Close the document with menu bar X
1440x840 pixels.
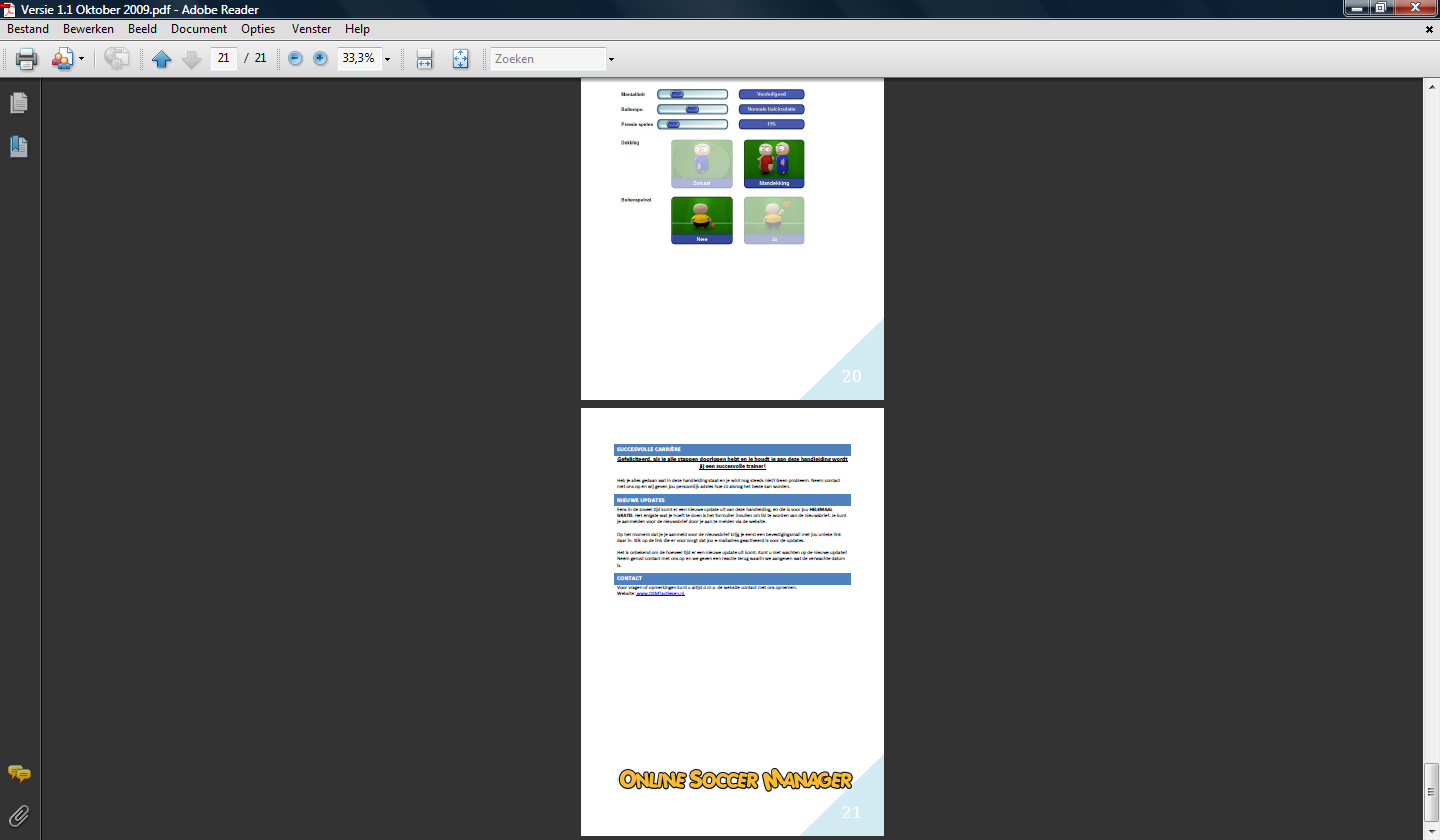(1429, 29)
